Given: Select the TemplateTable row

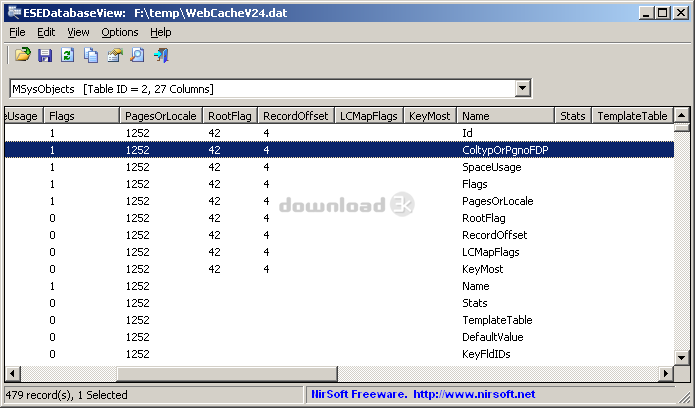Looking at the screenshot, I should [496, 320].
